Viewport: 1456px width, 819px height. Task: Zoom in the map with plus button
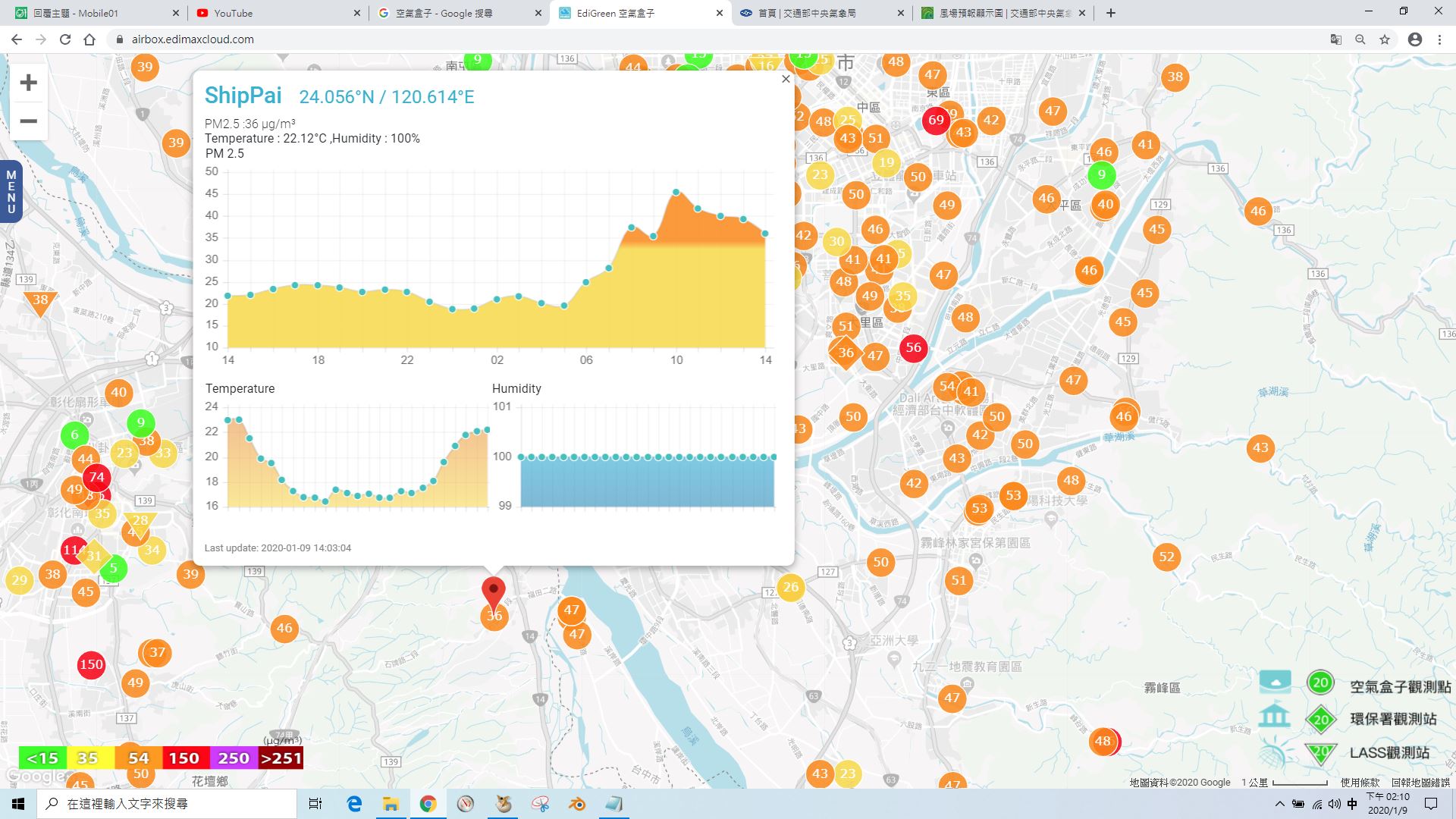click(x=28, y=83)
